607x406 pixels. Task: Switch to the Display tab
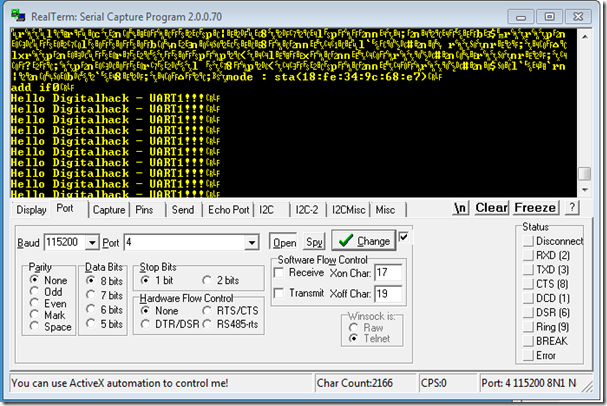[x=31, y=210]
